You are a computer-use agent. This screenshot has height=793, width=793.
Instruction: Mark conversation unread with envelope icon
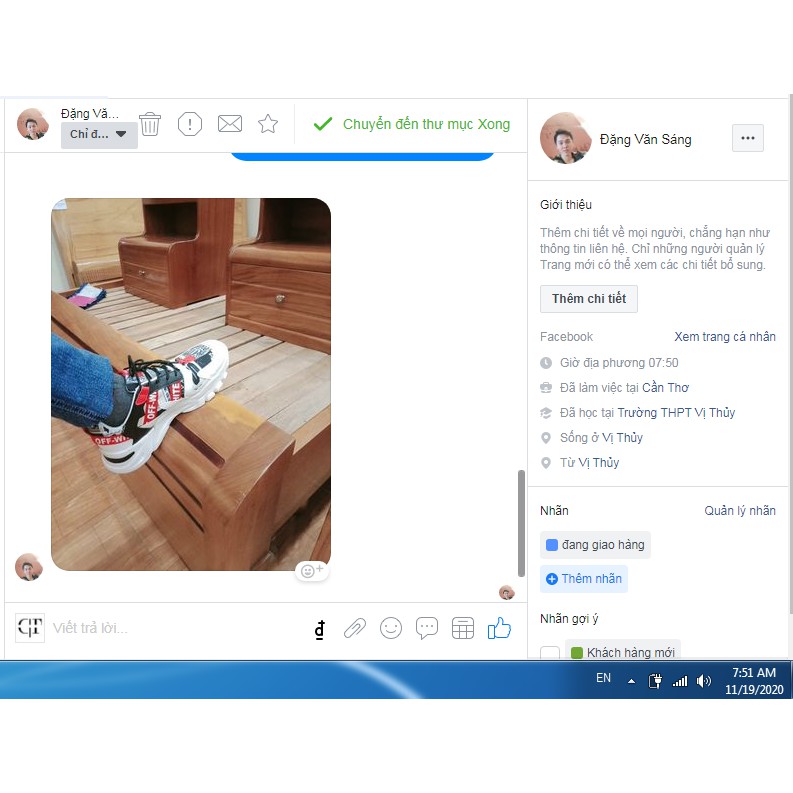(230, 124)
